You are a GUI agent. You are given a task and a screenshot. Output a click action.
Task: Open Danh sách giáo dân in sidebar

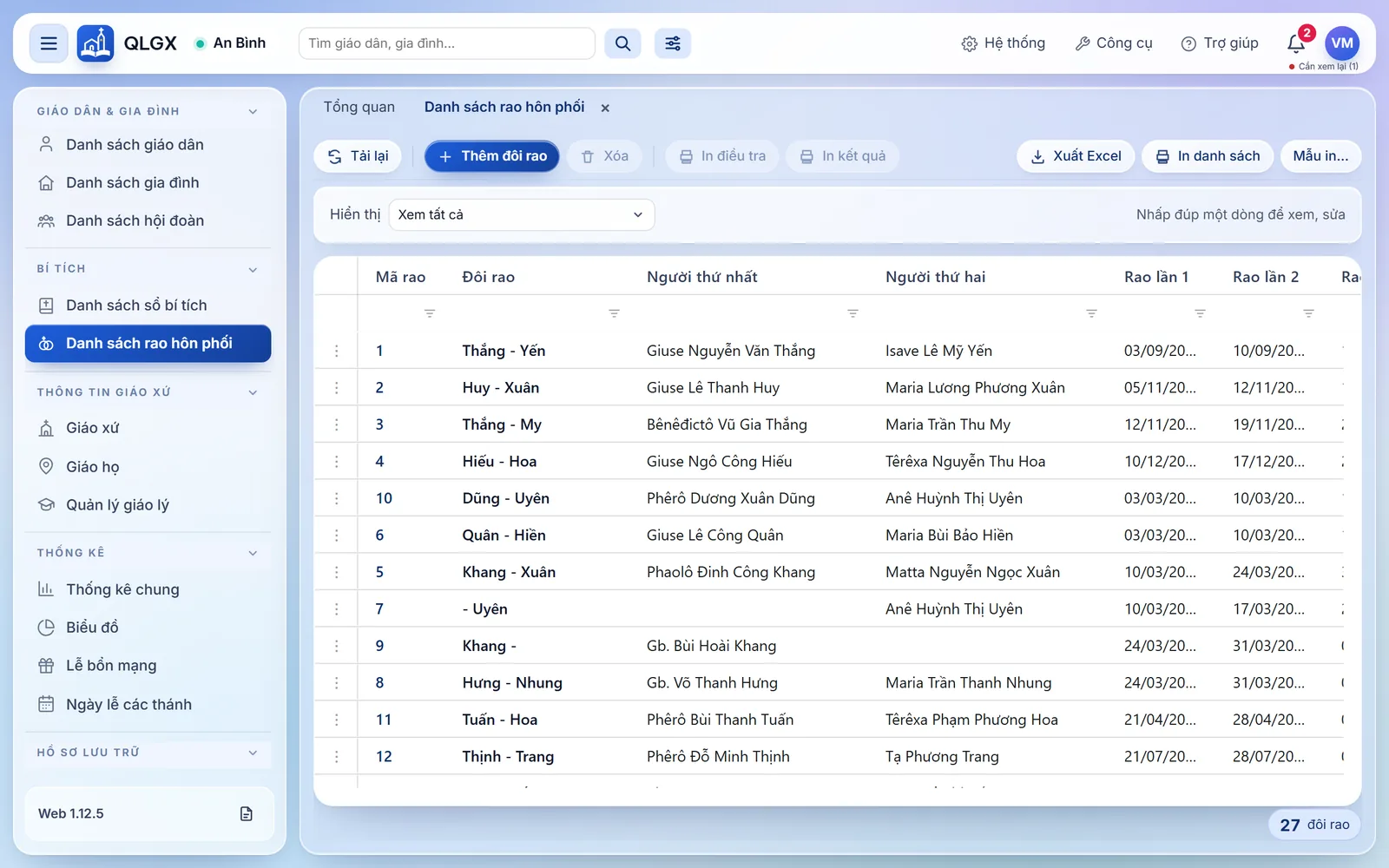click(x=148, y=145)
